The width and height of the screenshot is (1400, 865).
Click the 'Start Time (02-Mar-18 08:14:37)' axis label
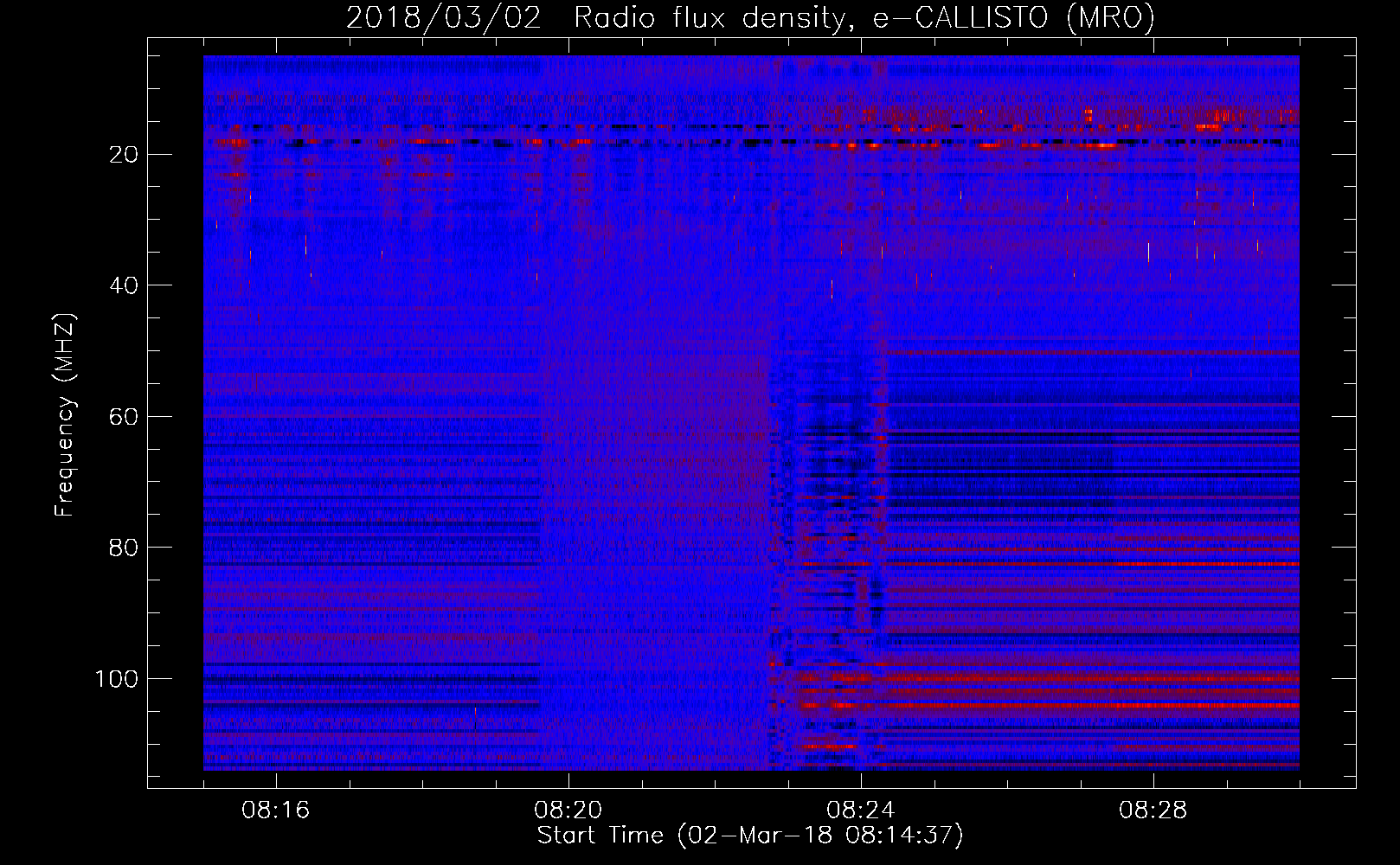tap(750, 836)
